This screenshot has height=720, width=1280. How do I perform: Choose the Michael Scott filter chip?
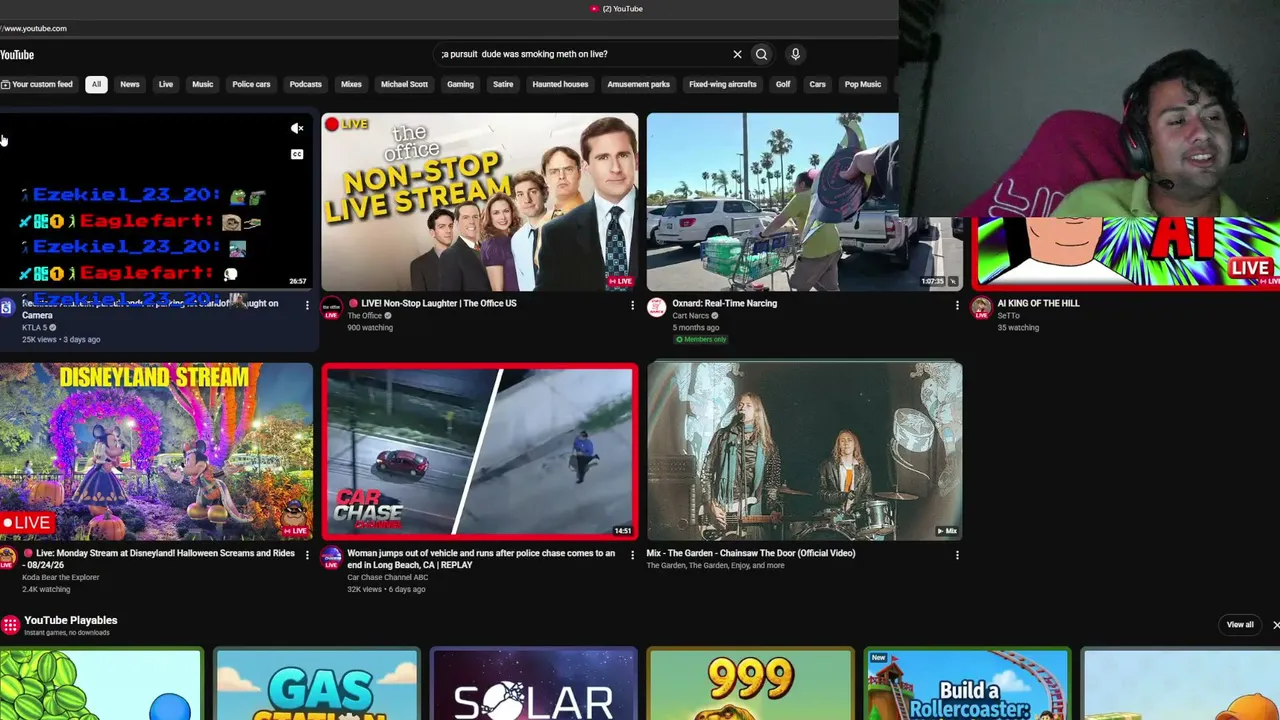point(404,84)
